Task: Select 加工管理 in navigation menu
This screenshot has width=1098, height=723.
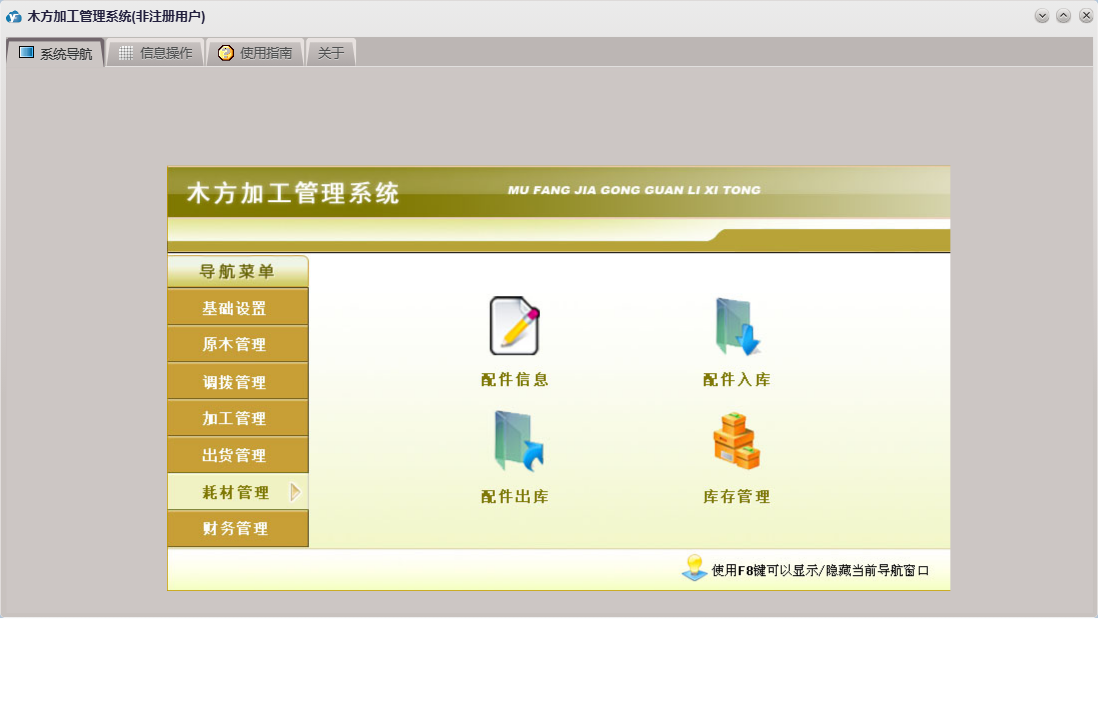Action: 238,418
